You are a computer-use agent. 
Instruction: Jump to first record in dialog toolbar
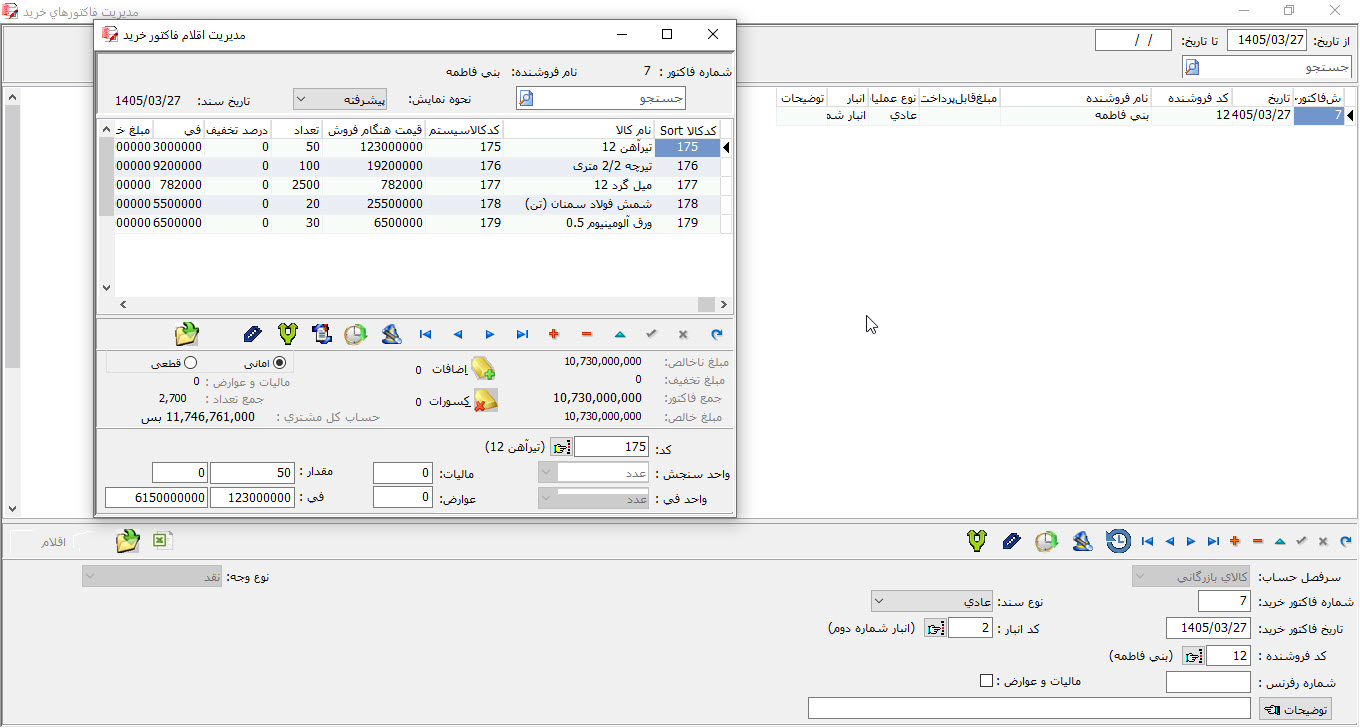pos(425,334)
